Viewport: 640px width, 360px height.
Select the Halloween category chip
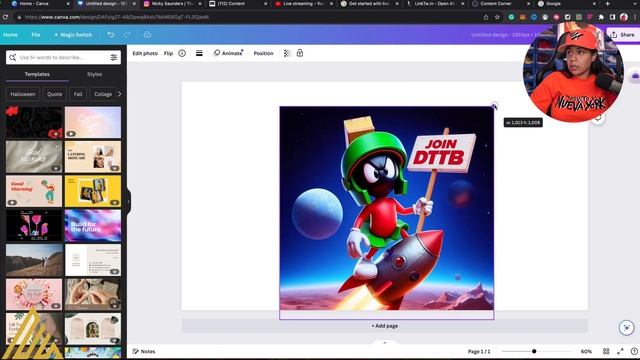pyautogui.click(x=23, y=94)
